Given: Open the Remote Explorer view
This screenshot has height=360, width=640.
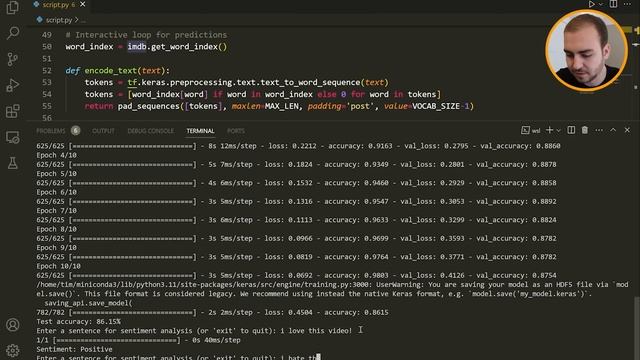Looking at the screenshot, I should (x=13, y=137).
